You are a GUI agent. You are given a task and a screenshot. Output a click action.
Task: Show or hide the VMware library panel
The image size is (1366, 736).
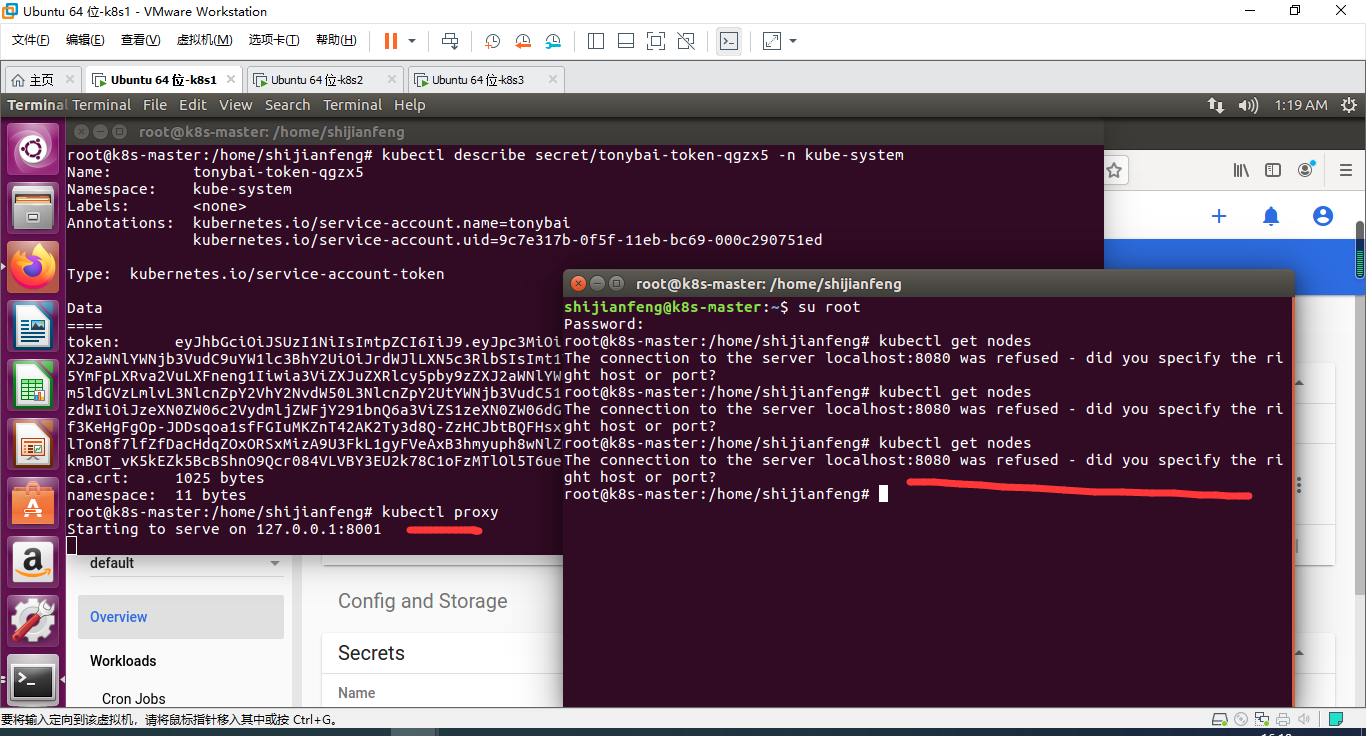(596, 41)
